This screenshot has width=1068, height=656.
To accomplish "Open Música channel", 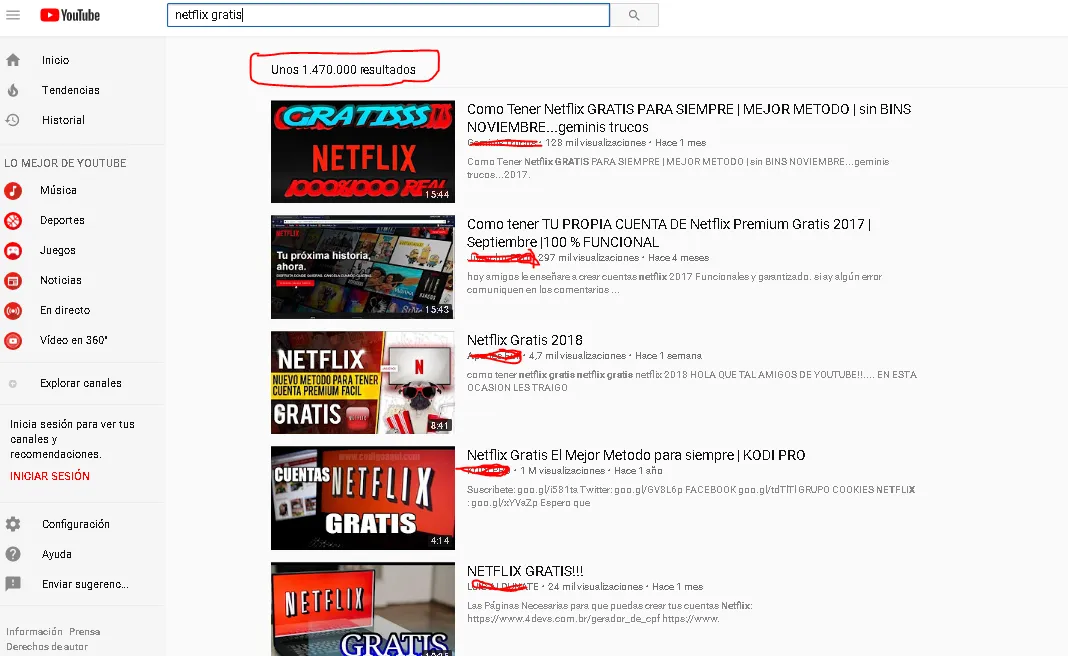I will [x=58, y=190].
